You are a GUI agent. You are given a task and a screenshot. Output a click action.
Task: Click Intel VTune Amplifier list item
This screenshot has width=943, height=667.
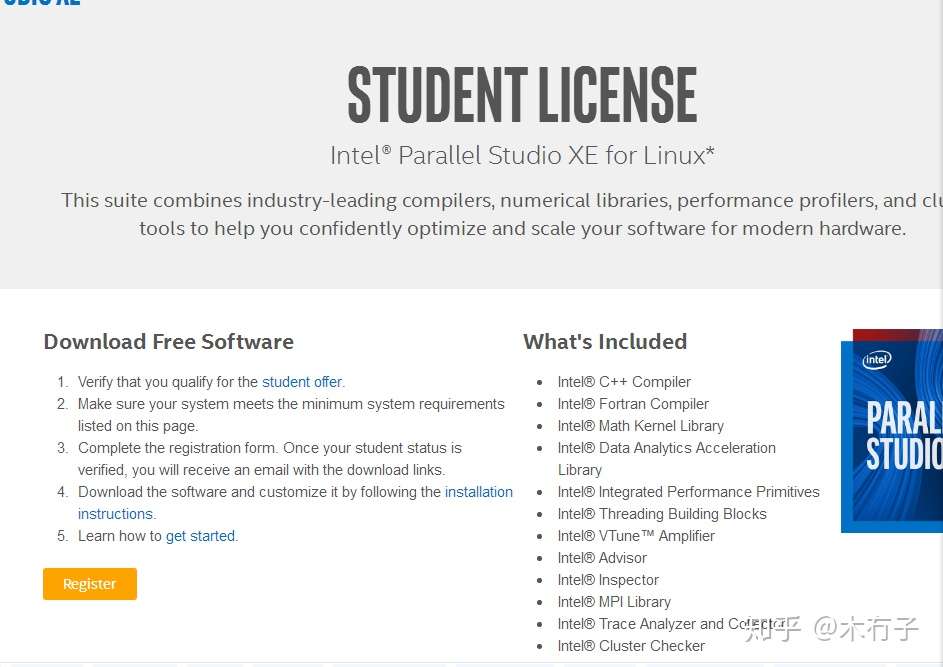pos(636,536)
